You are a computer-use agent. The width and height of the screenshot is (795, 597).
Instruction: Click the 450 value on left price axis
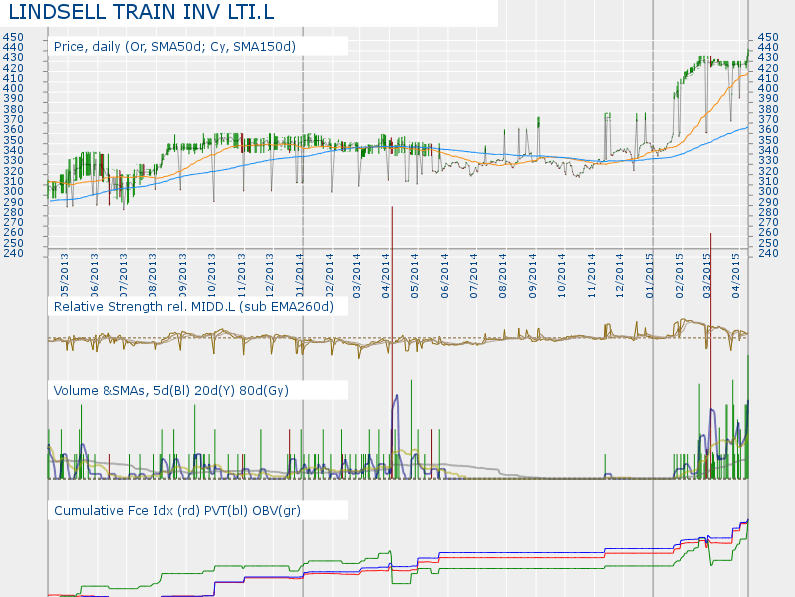(x=13, y=37)
